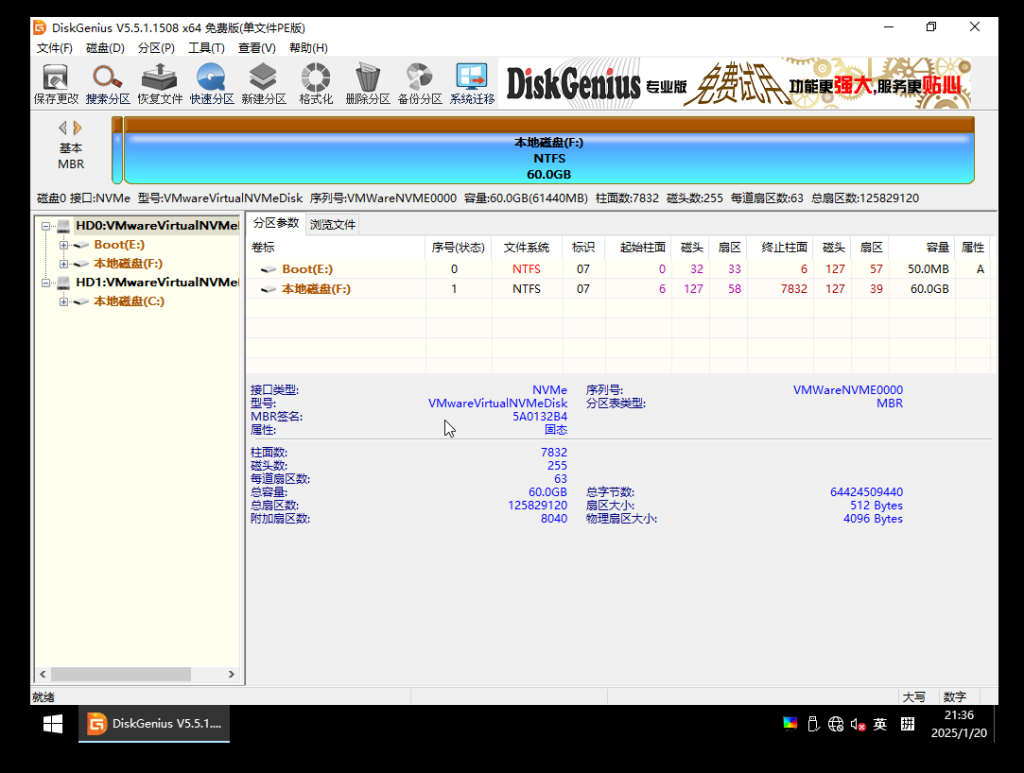Expand the Boot(E:) tree node
Viewport: 1024px width, 773px height.
[x=64, y=245]
